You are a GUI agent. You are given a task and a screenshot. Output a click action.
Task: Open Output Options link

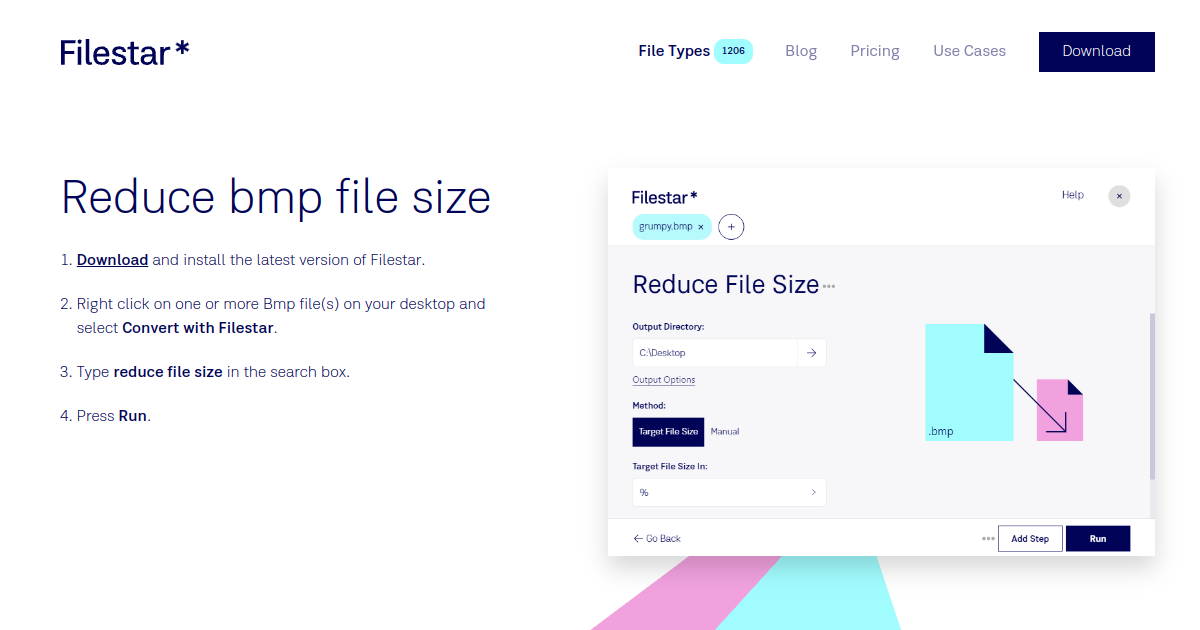click(663, 380)
